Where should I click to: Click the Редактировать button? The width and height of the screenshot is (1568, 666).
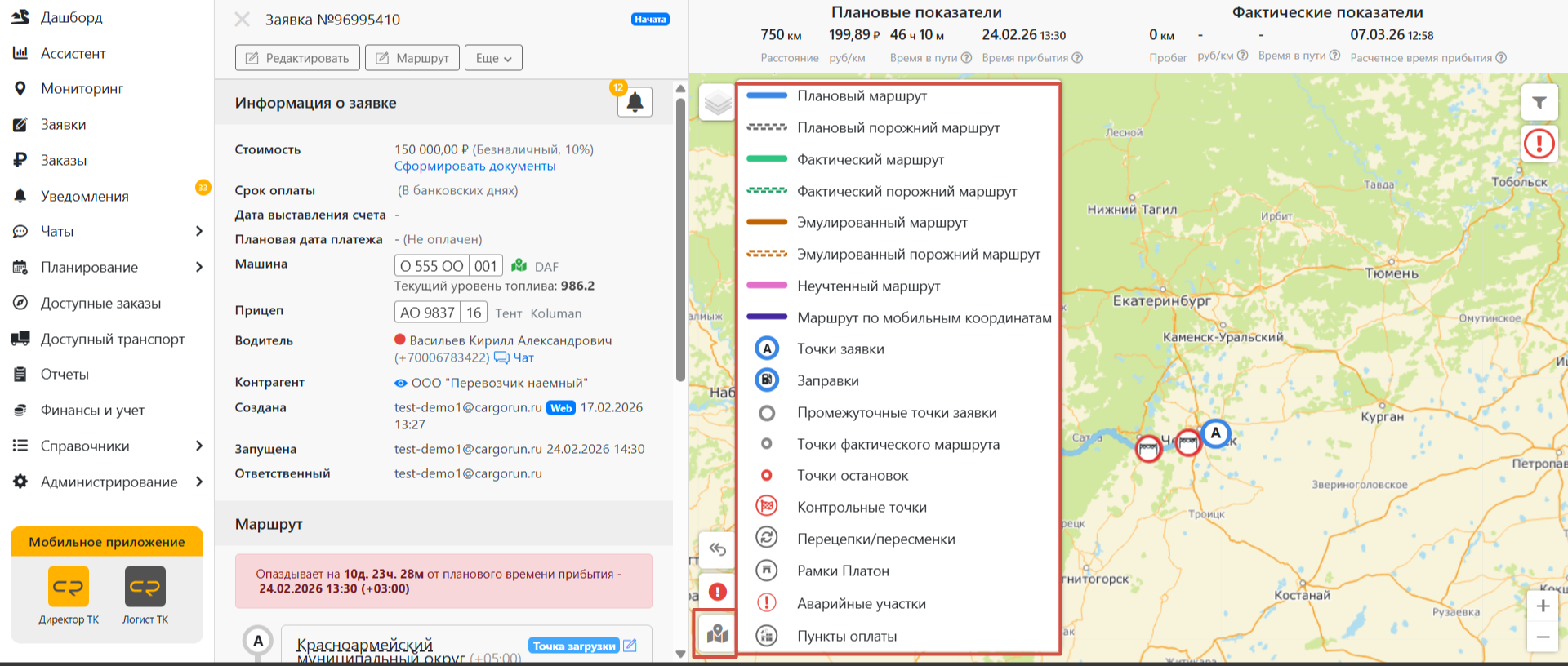[x=298, y=58]
